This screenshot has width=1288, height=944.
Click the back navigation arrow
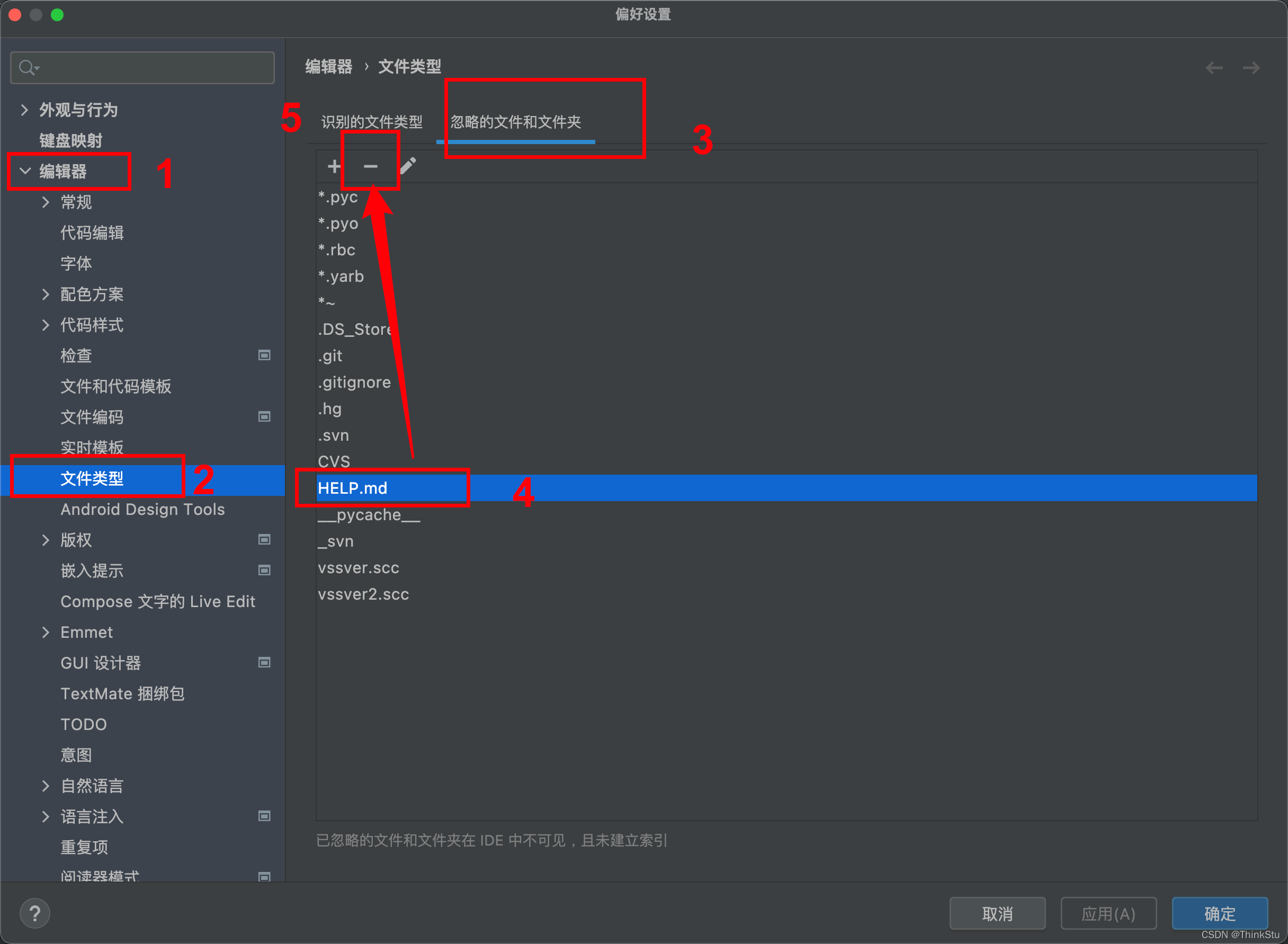click(x=1214, y=68)
